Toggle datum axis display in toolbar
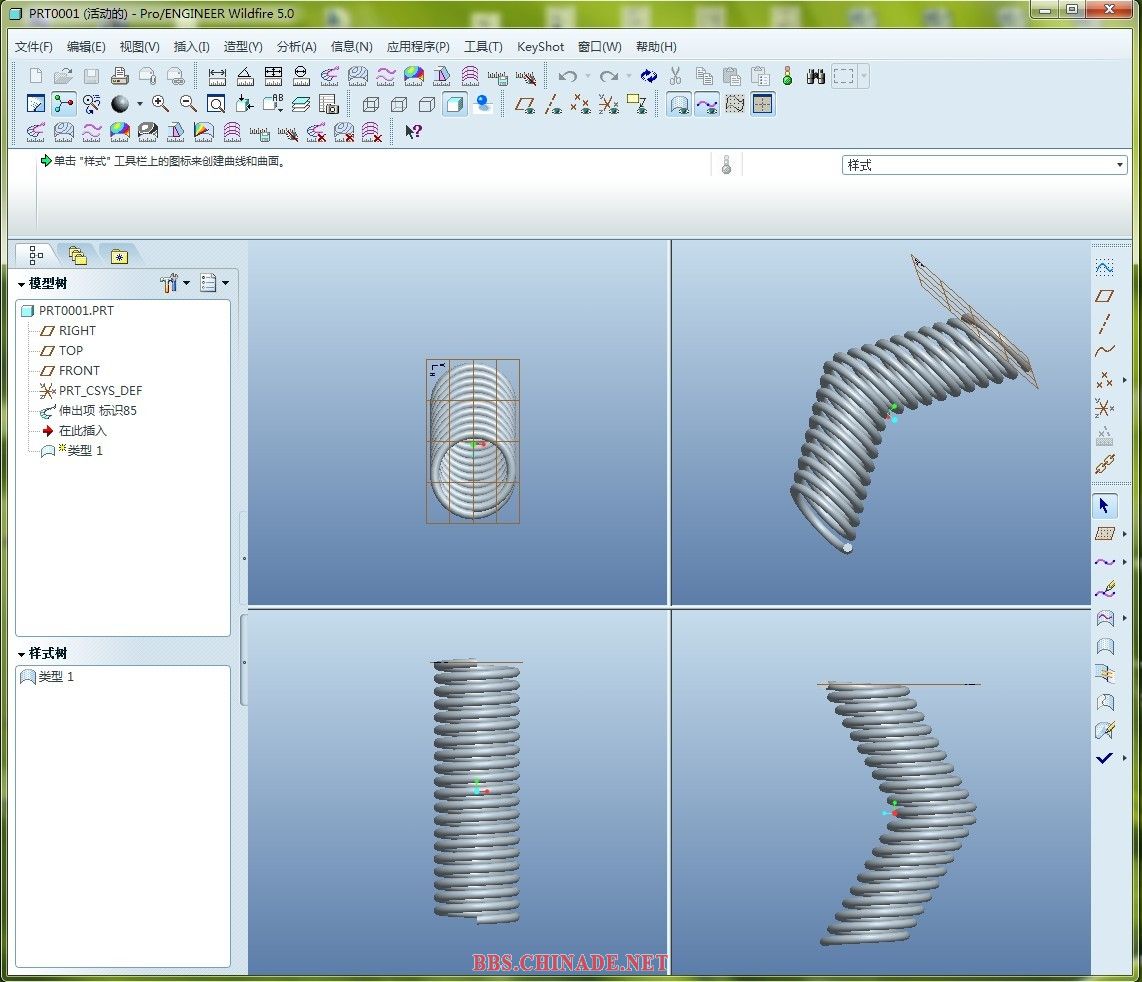Image resolution: width=1142 pixels, height=982 pixels. point(553,104)
